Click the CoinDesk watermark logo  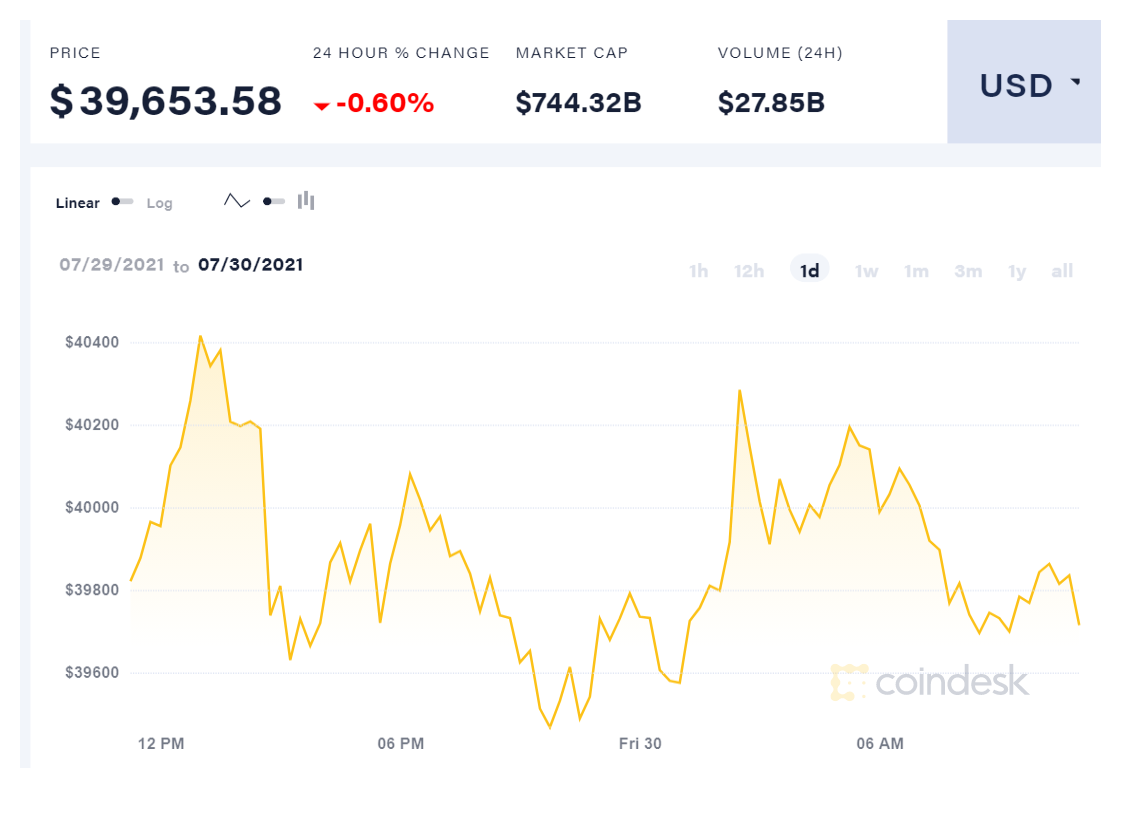(x=929, y=682)
